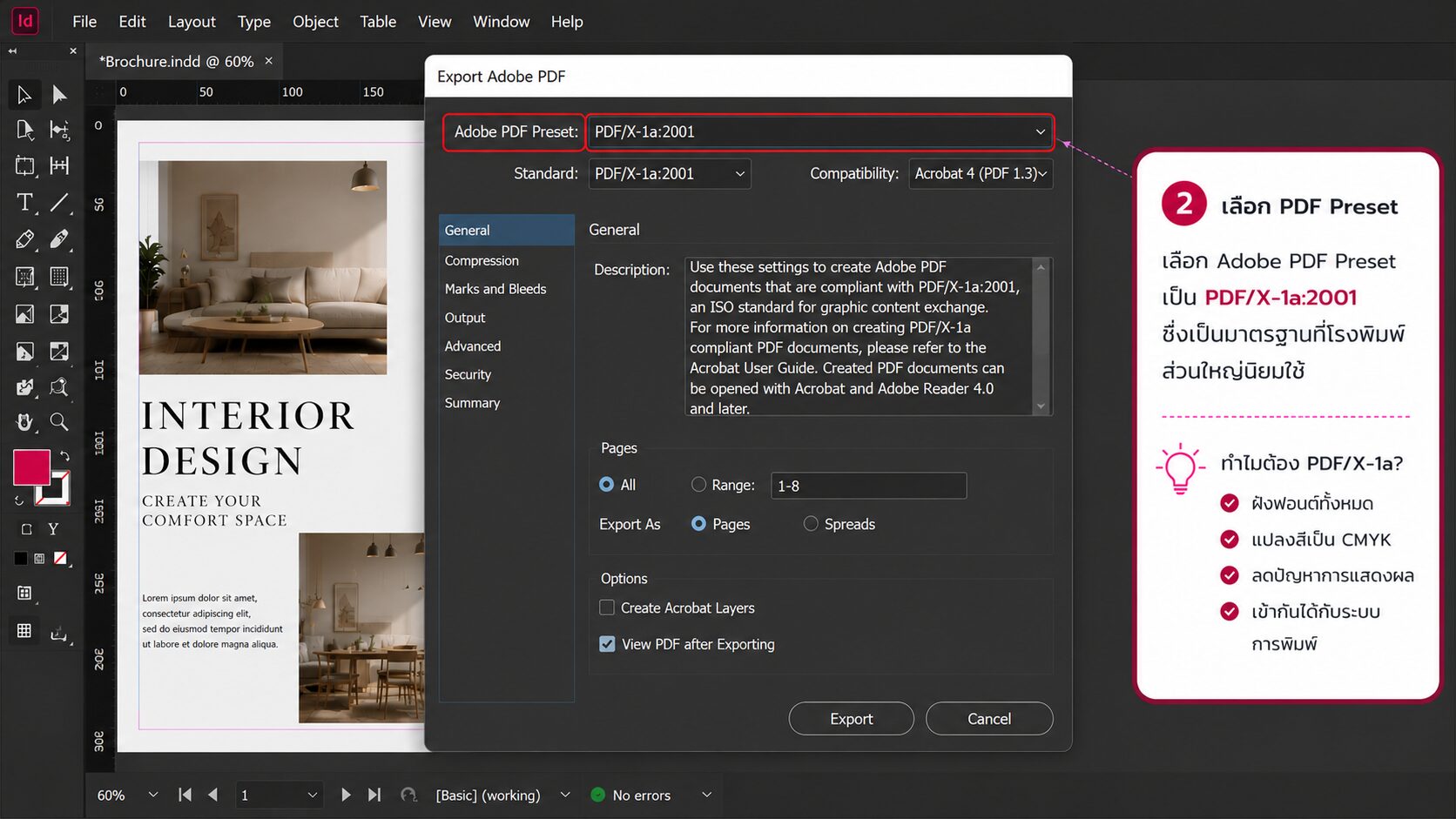Click formatting affects container icon

[x=26, y=529]
